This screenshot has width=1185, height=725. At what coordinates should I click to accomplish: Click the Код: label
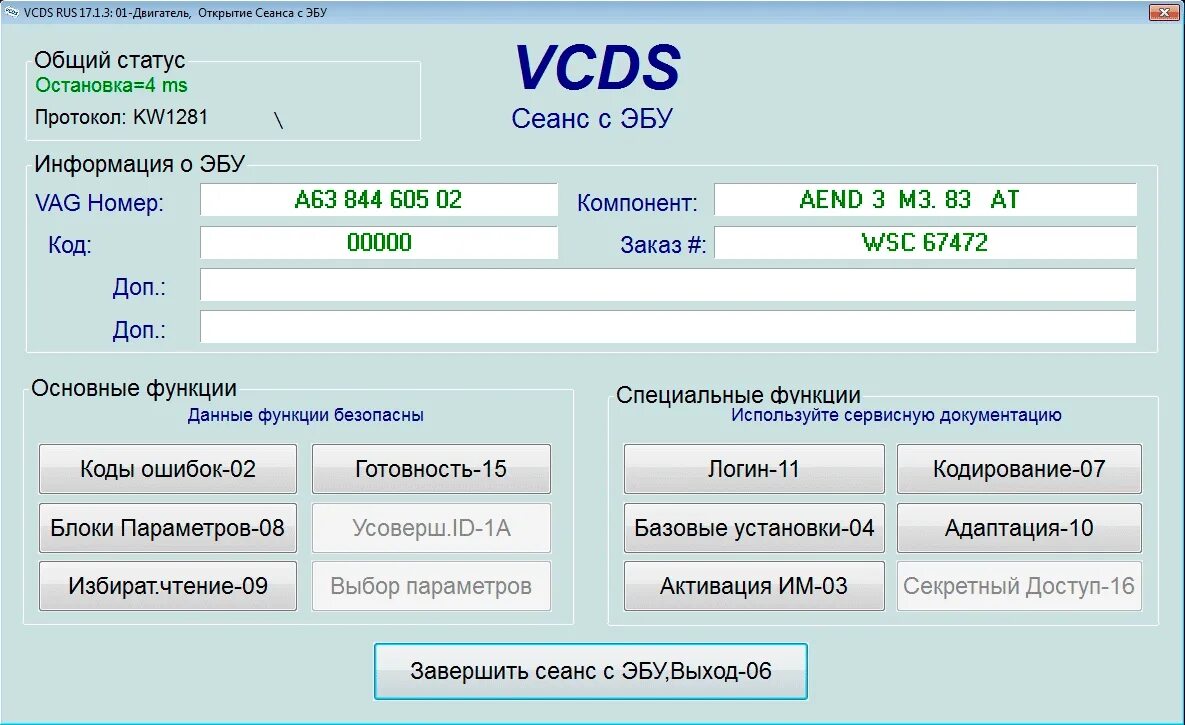coord(70,245)
